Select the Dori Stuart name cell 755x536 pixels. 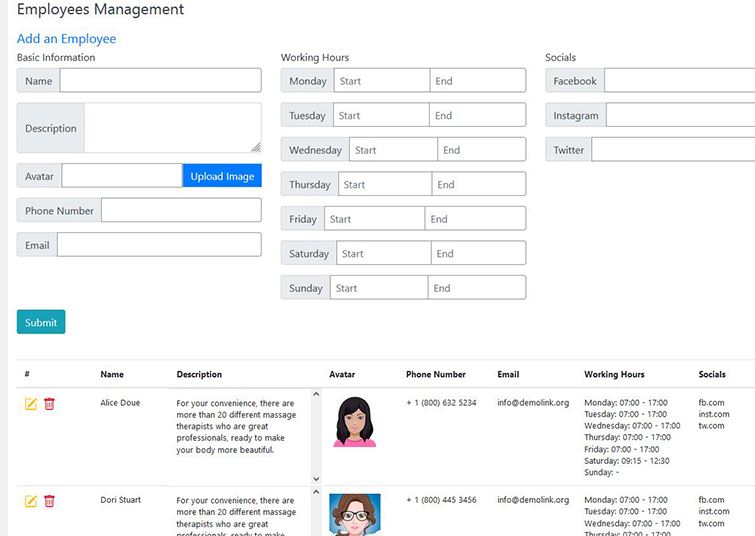pyautogui.click(x=120, y=500)
